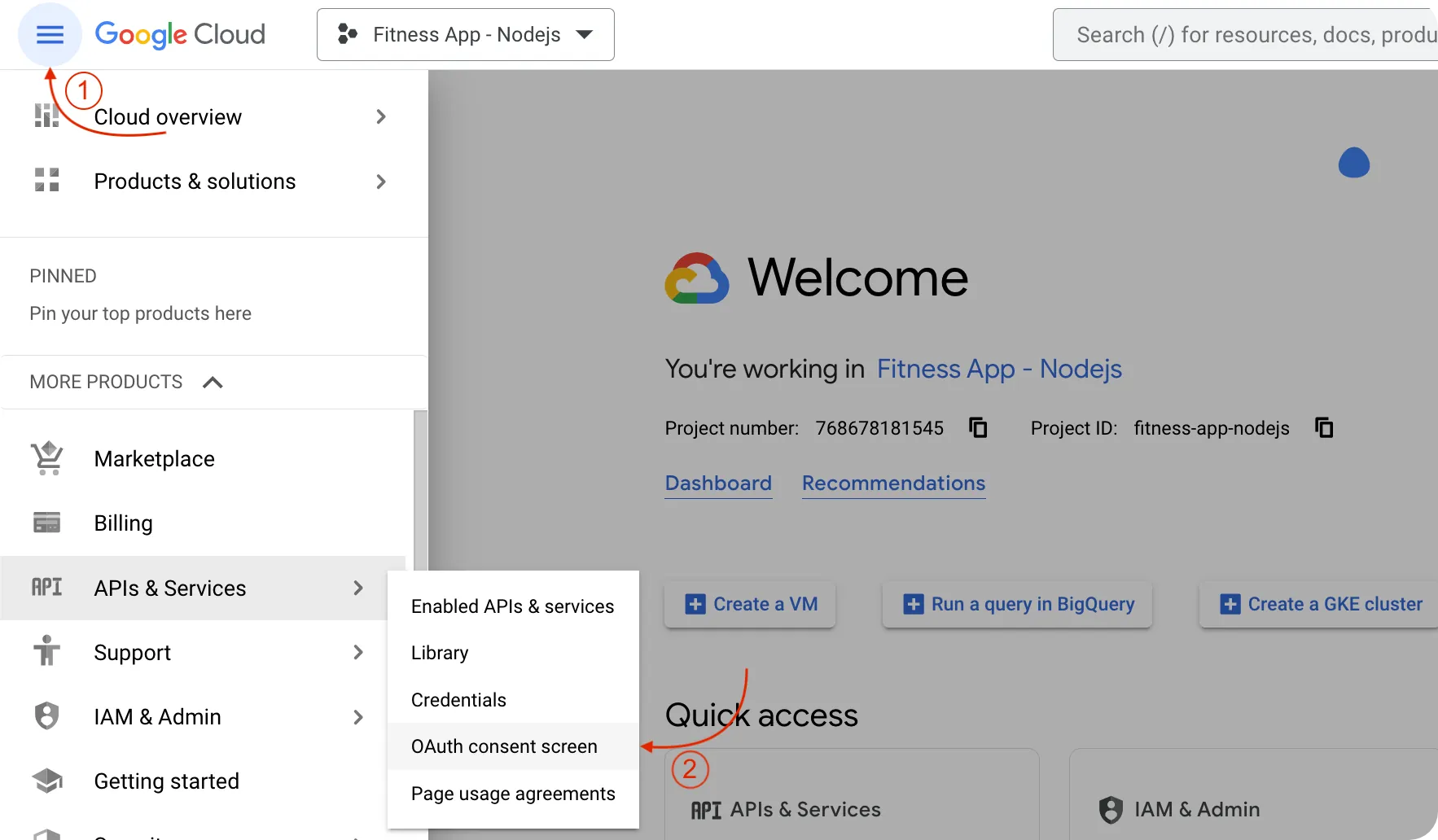Click the plus icon on Run a query

pos(914,604)
